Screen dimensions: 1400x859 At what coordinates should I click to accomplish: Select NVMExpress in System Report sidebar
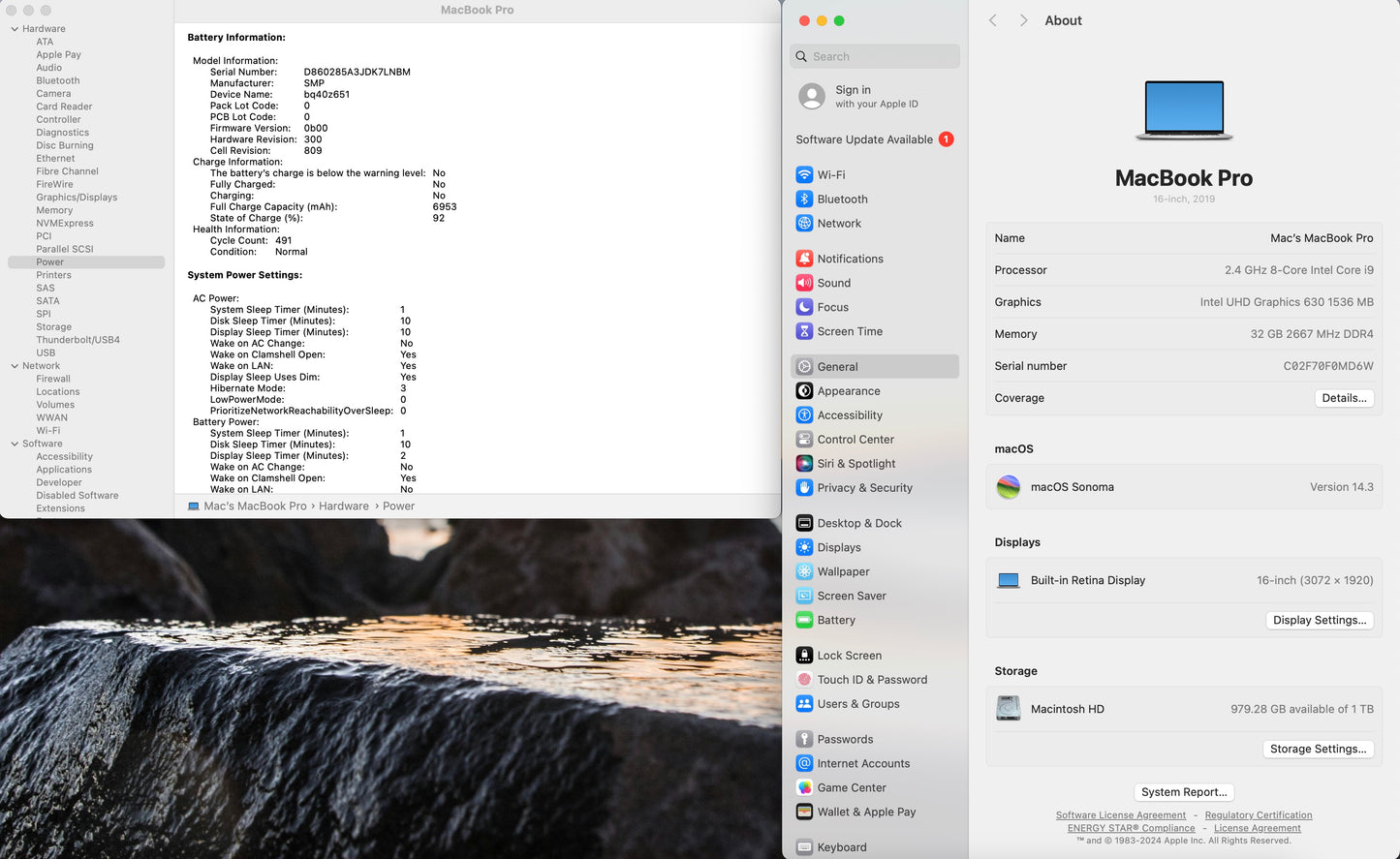pyautogui.click(x=65, y=224)
